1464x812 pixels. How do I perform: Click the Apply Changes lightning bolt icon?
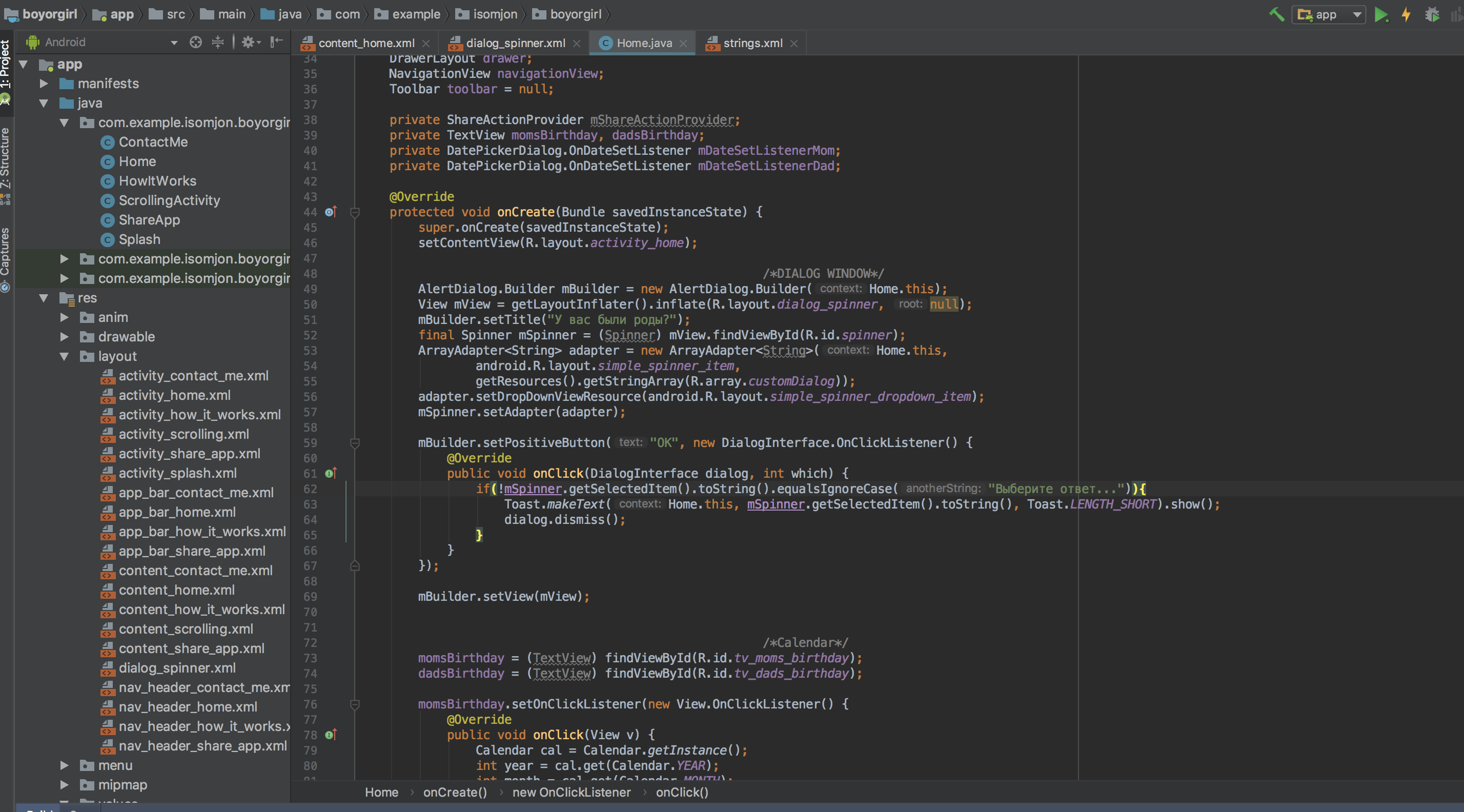(x=1406, y=14)
